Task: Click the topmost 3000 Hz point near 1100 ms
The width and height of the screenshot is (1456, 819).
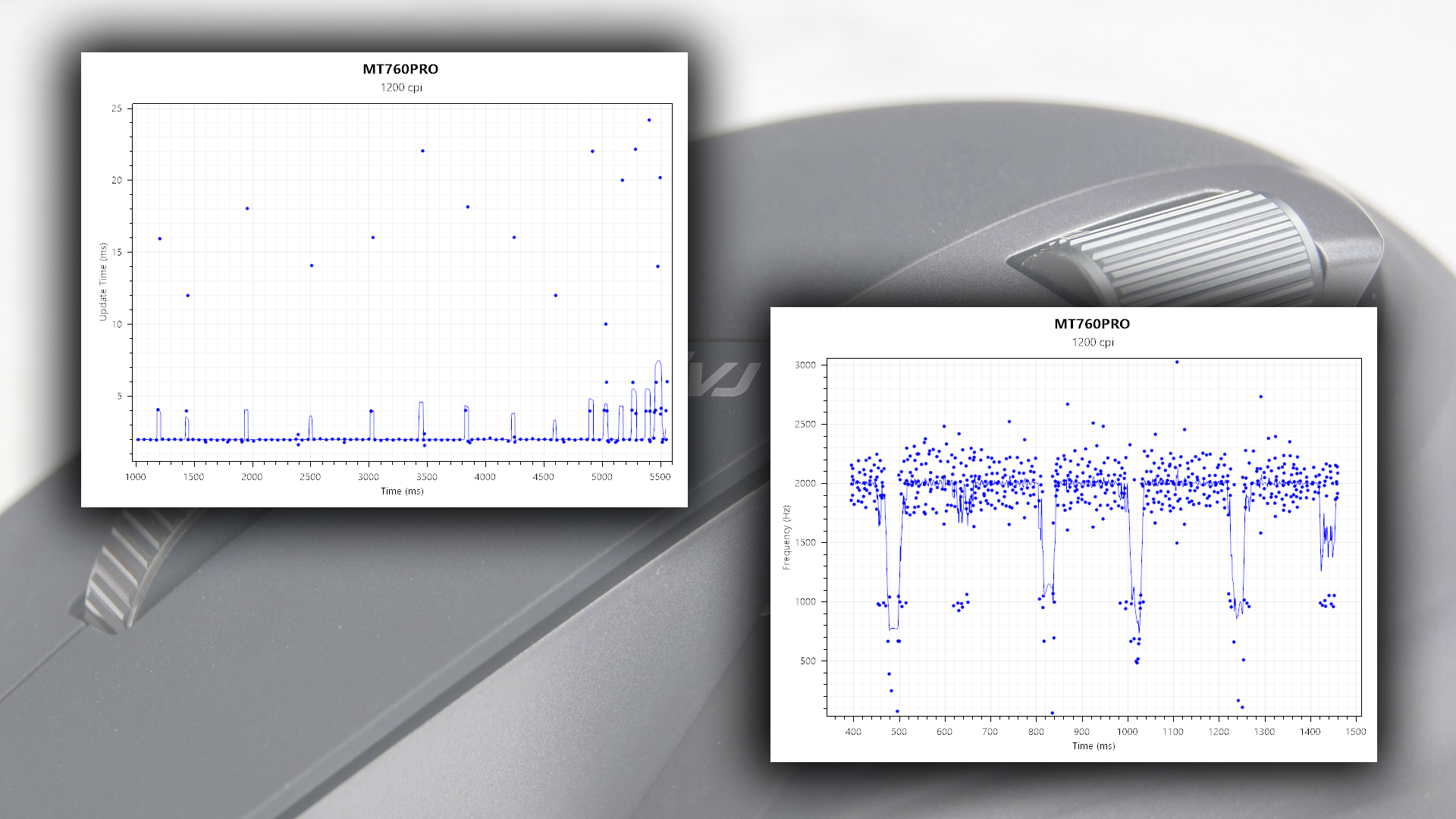Action: (x=1176, y=362)
